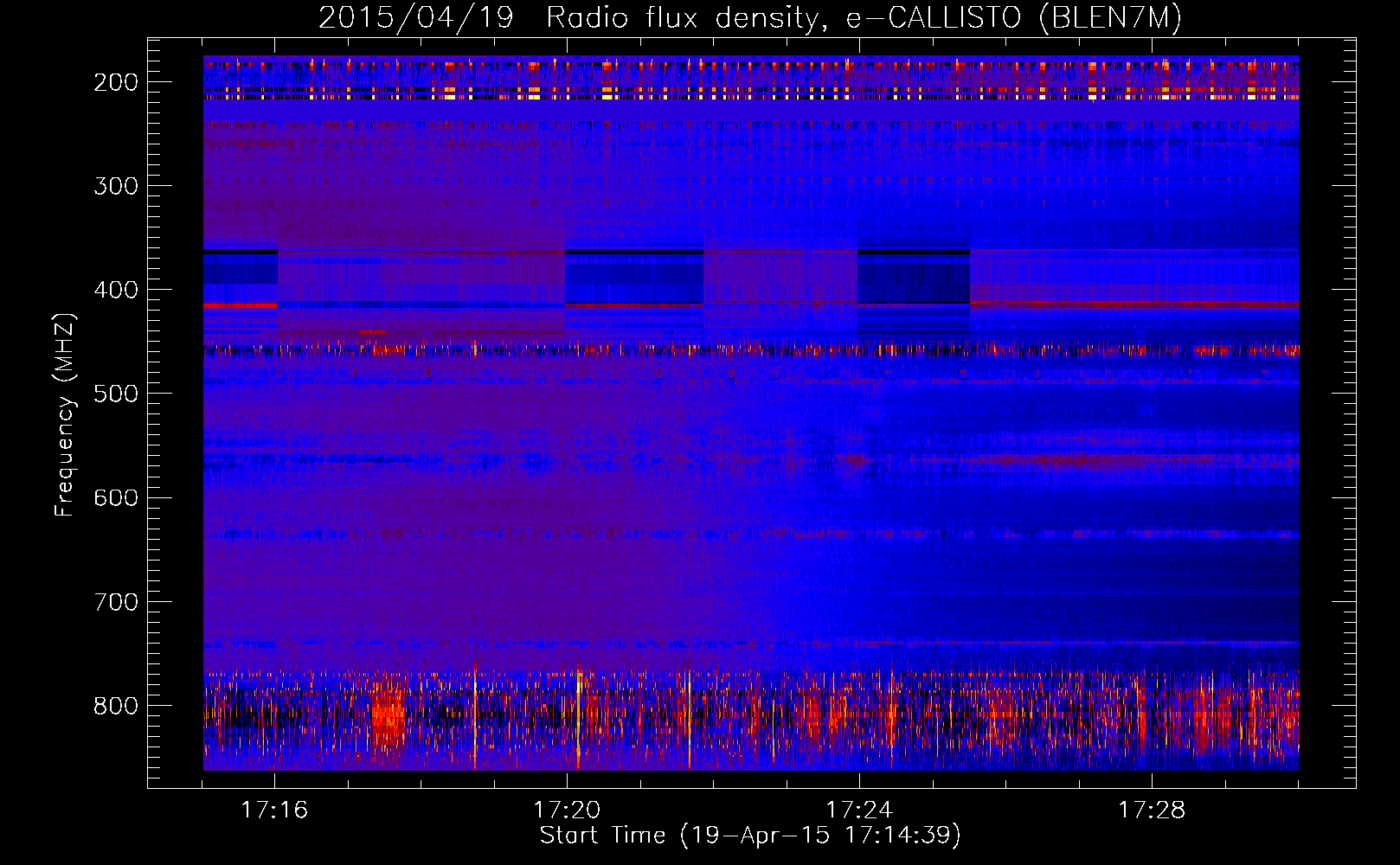Click the 200 frequency tick label
Screen dimensions: 1400x865
point(116,82)
